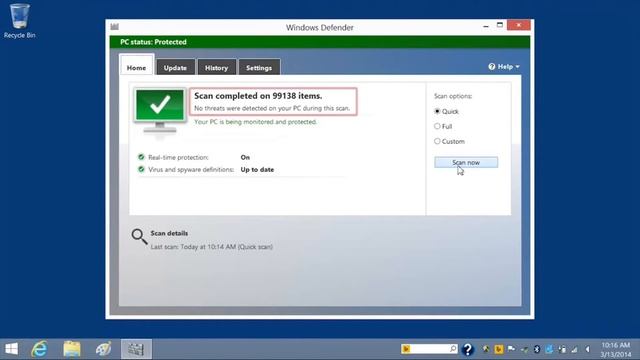
Task: Click the Action Center flag tray icon
Action: coord(511,349)
